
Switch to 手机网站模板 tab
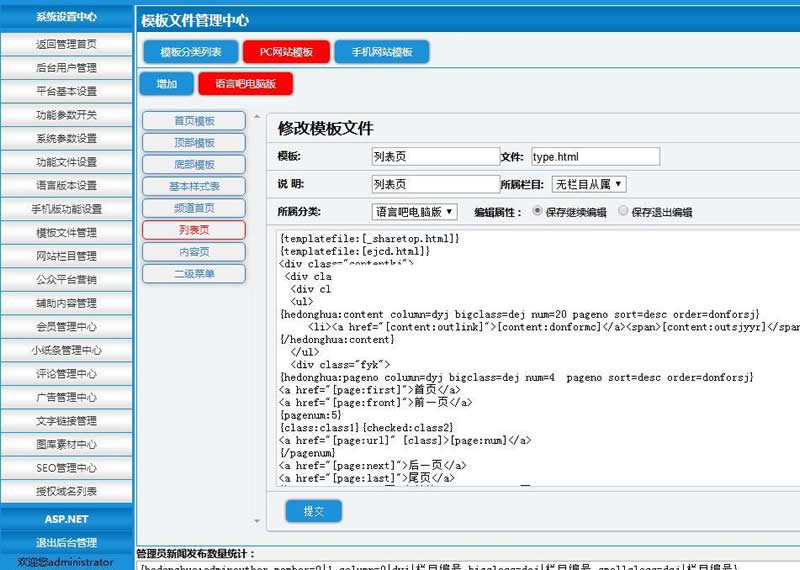click(381, 52)
